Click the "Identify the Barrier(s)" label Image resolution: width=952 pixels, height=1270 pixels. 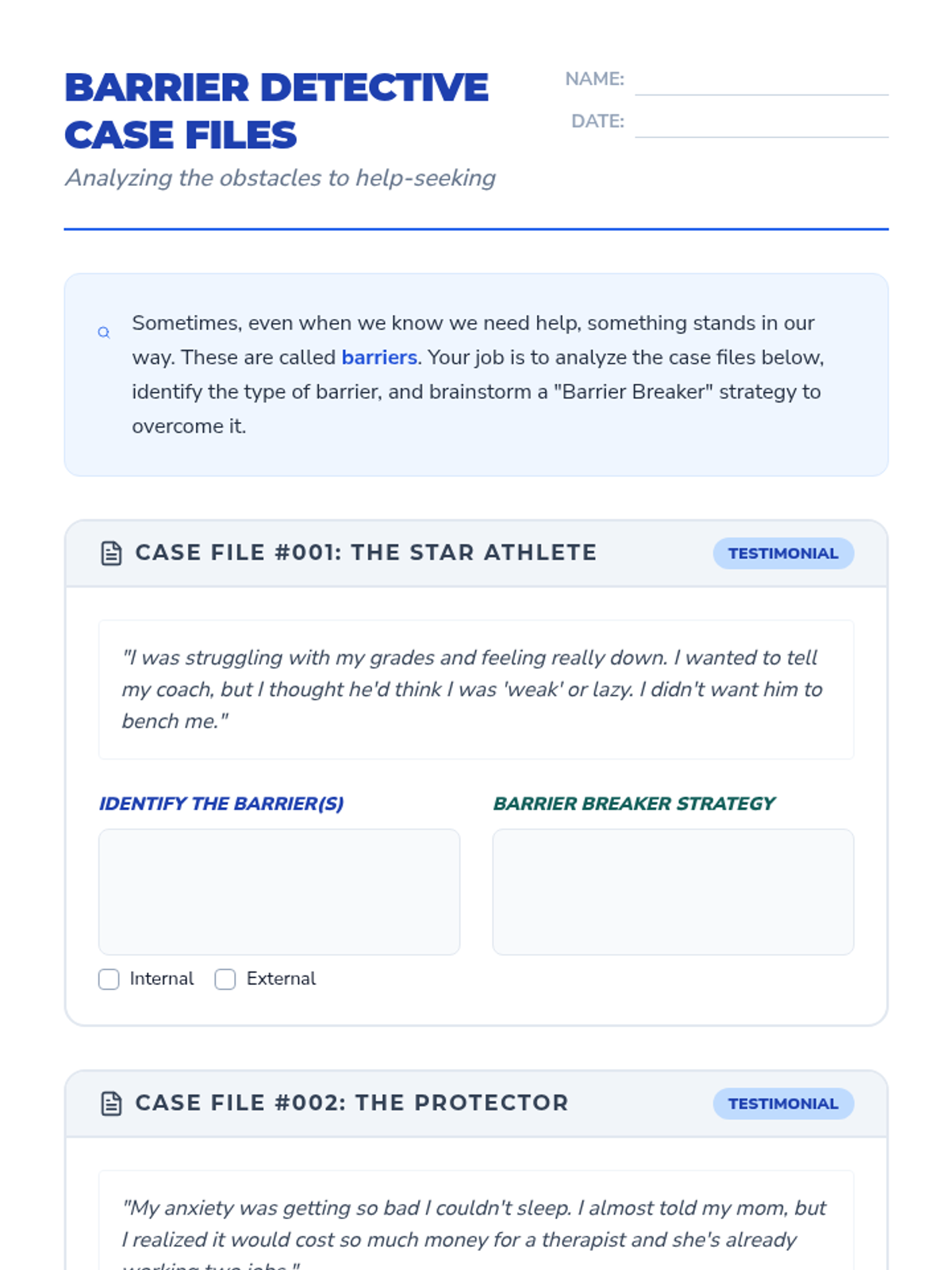pos(221,803)
